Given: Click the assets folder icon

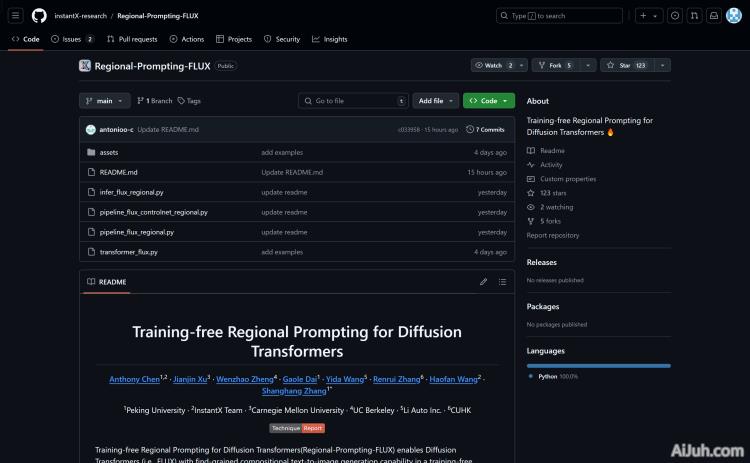Looking at the screenshot, I should (x=91, y=152).
